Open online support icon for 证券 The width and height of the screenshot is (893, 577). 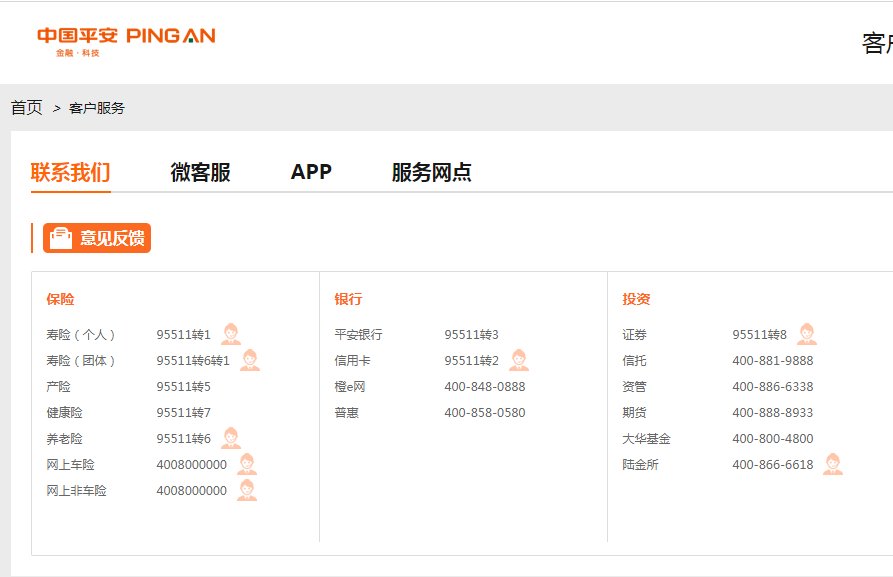tap(808, 334)
